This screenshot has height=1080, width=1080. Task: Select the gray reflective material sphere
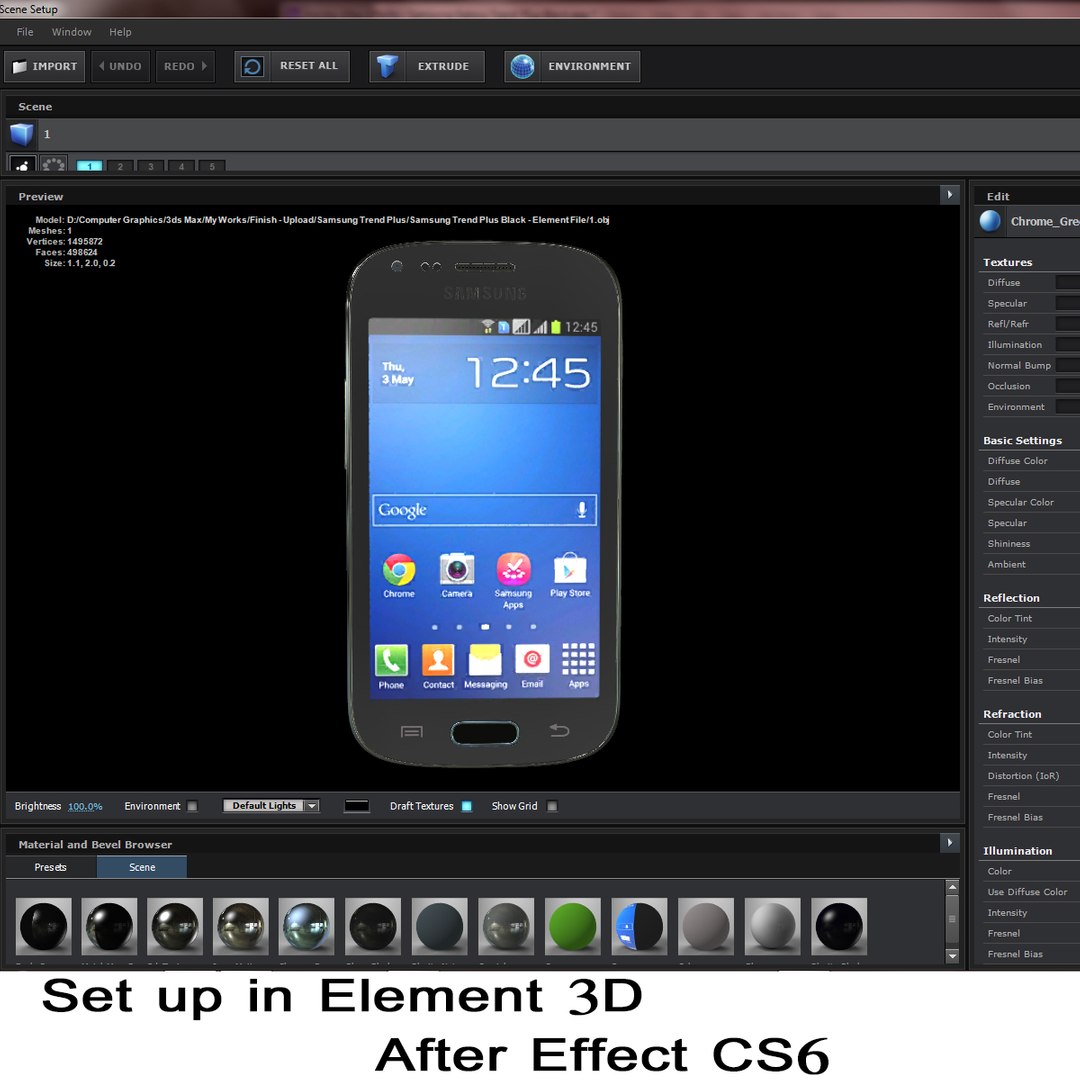click(506, 926)
